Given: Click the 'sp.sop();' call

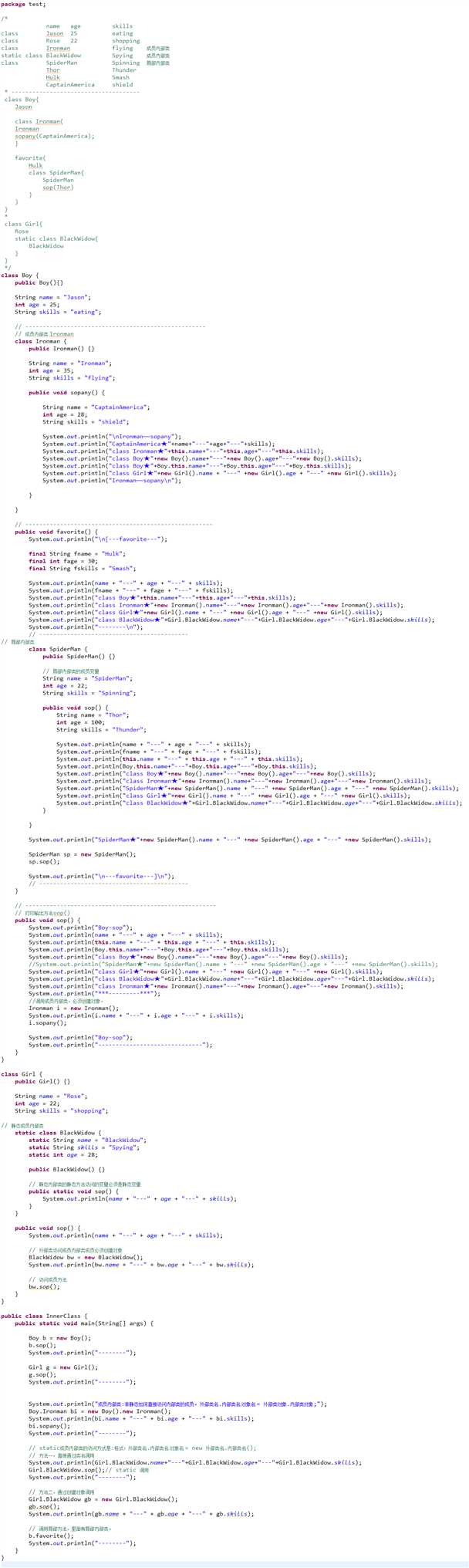Looking at the screenshot, I should (x=42, y=861).
